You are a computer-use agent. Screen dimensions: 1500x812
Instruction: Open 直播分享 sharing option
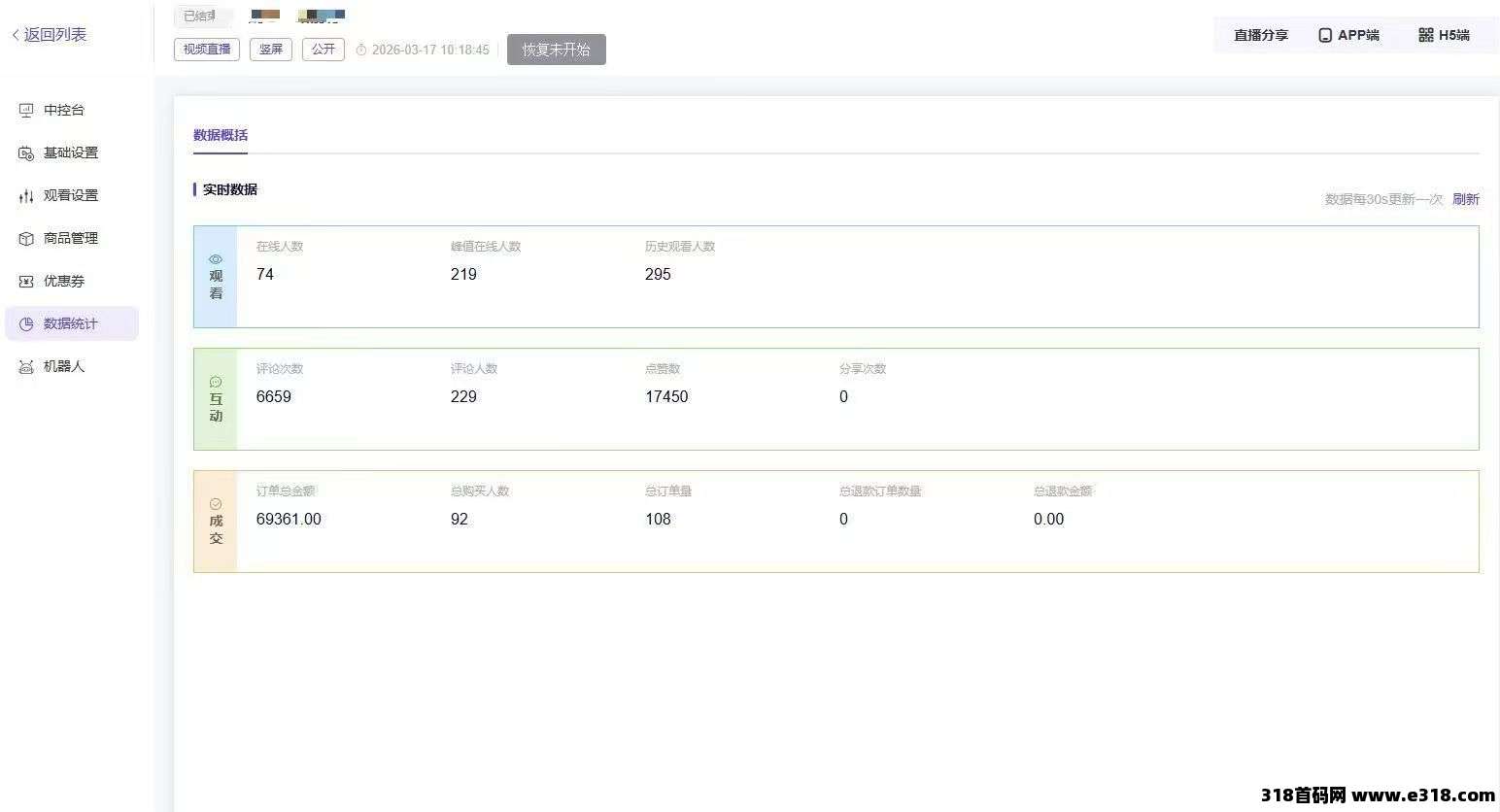pos(1260,35)
